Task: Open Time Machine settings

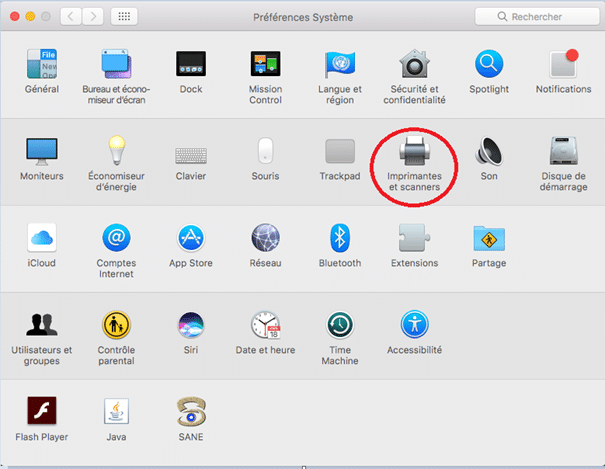Action: coord(340,326)
